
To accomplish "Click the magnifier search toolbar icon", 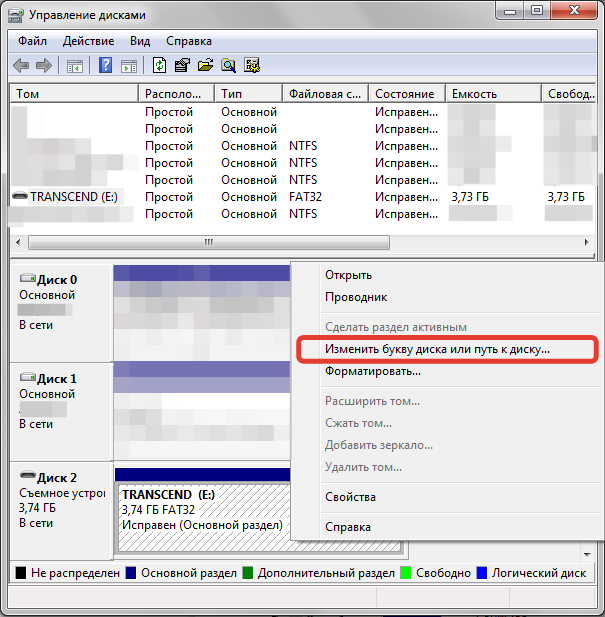I will tap(229, 66).
